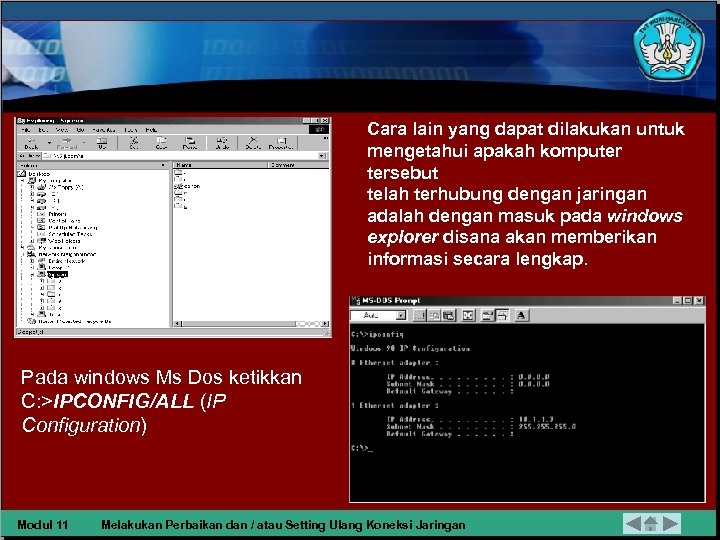Screen dimensions: 720x540
Task: Open the Go menu in Explorer
Action: 80,130
